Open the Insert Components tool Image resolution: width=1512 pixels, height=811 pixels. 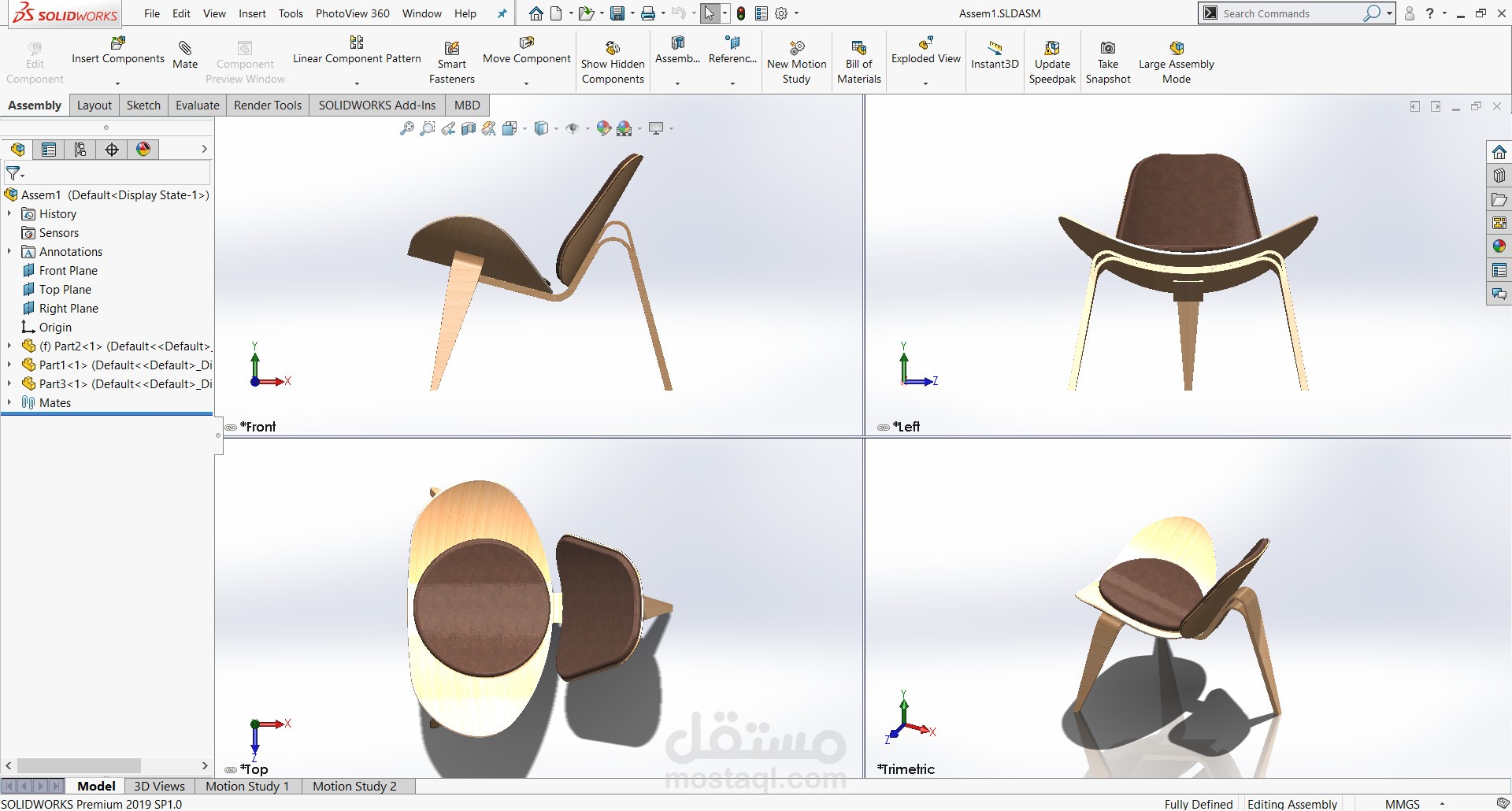118,50
